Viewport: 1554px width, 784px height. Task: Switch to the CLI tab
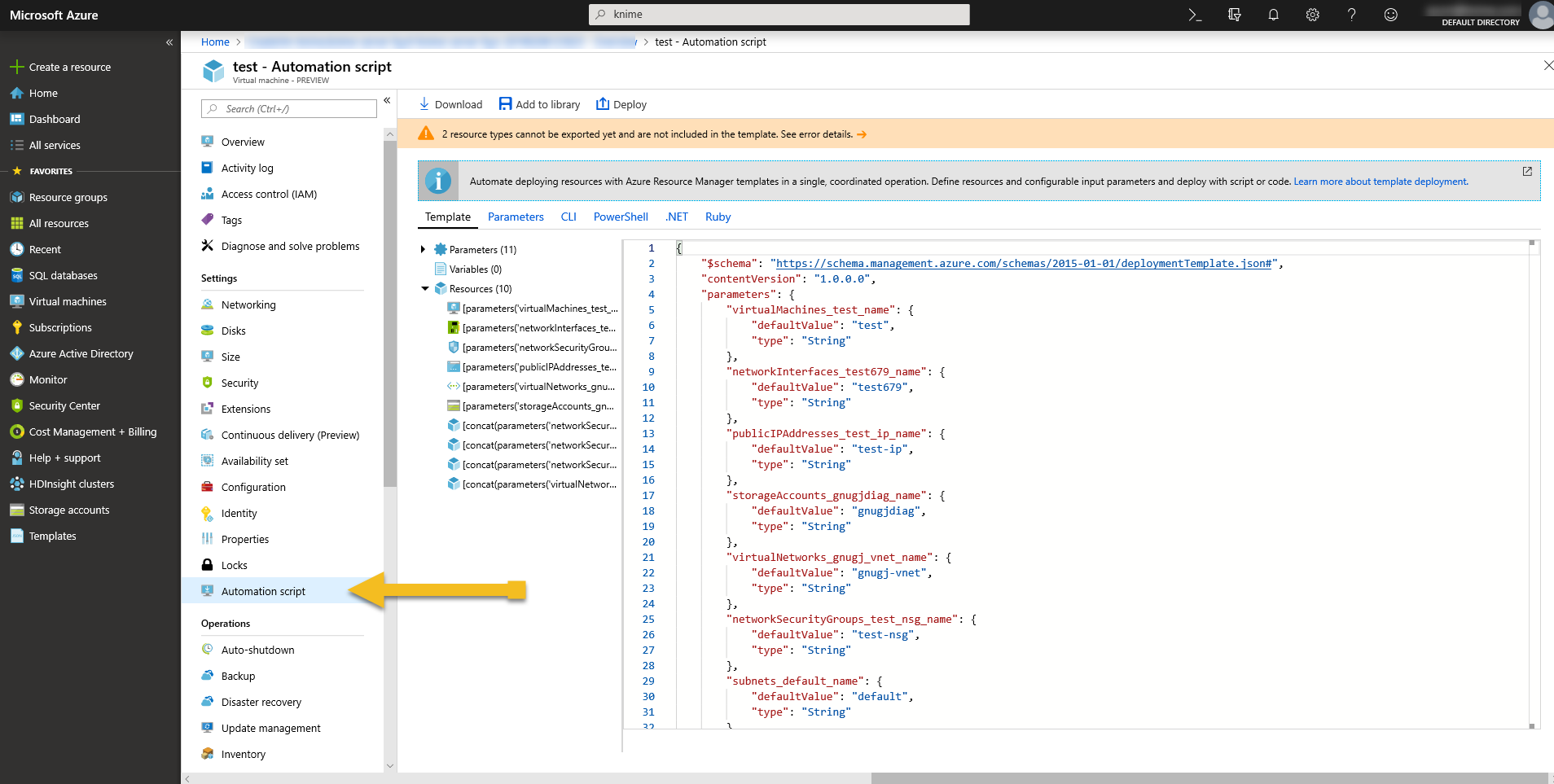[x=568, y=217]
